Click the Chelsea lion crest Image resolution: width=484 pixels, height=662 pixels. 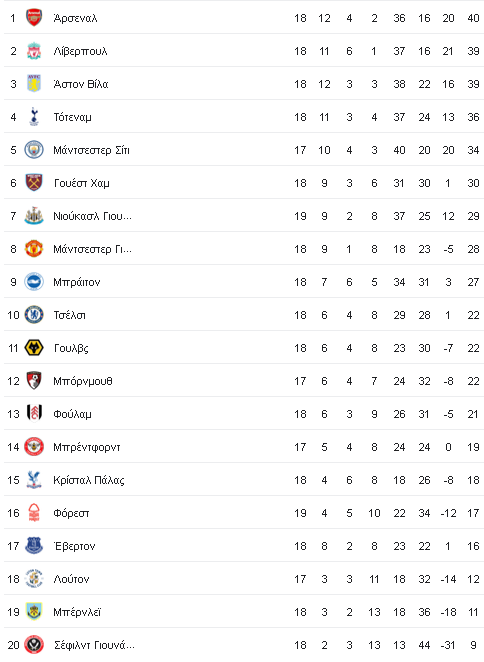pyautogui.click(x=34, y=315)
